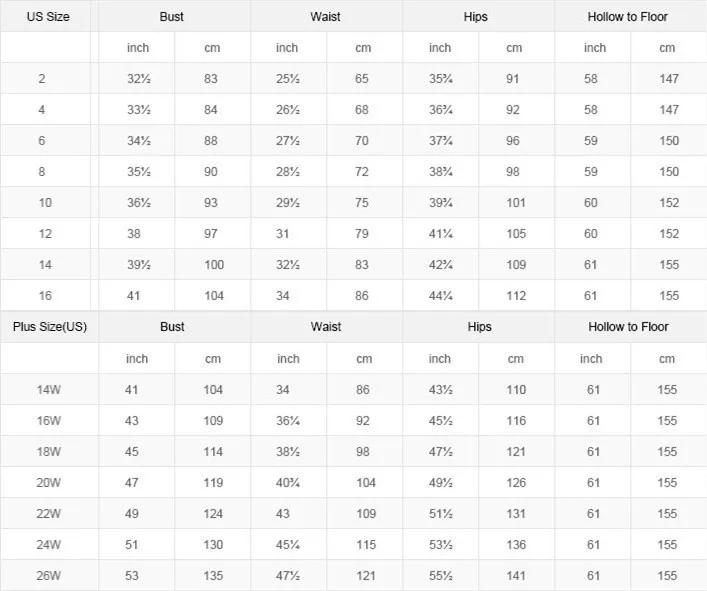
Task: Click Hollow to Floor header in top table
Action: (x=628, y=17)
